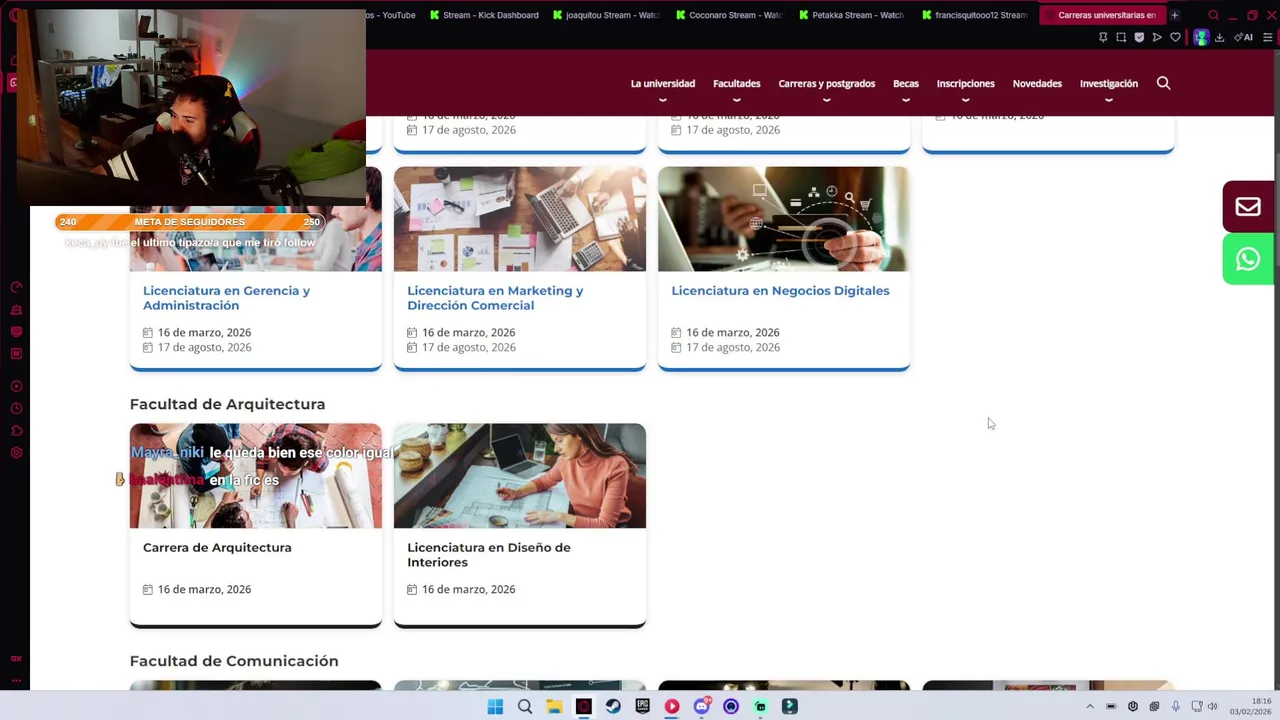Take a snapshot with the camera toolbar icon
This screenshot has height=720, width=1280.
tap(1121, 37)
